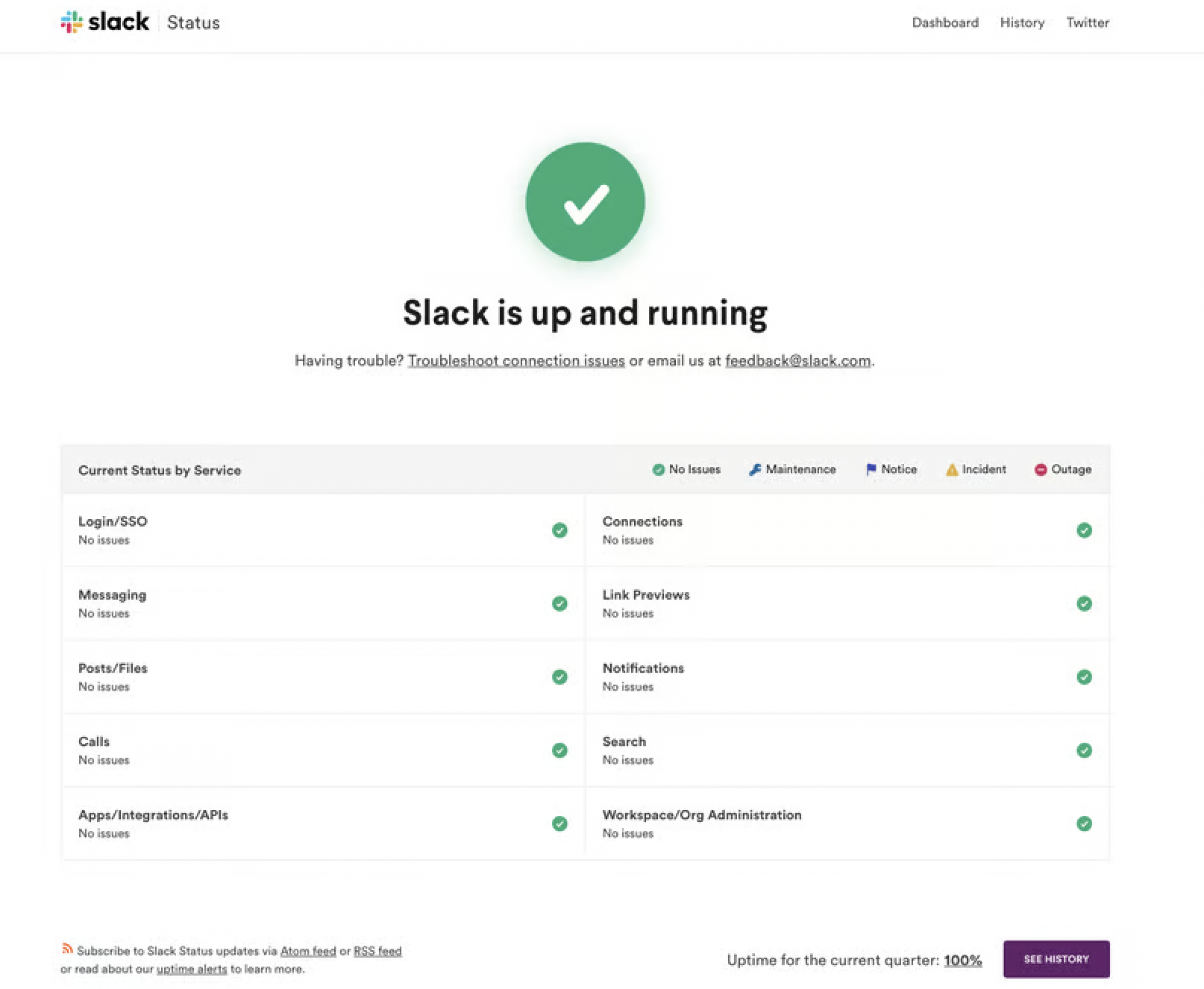The width and height of the screenshot is (1204, 989).
Task: Click the Search status check icon
Action: 1085,750
